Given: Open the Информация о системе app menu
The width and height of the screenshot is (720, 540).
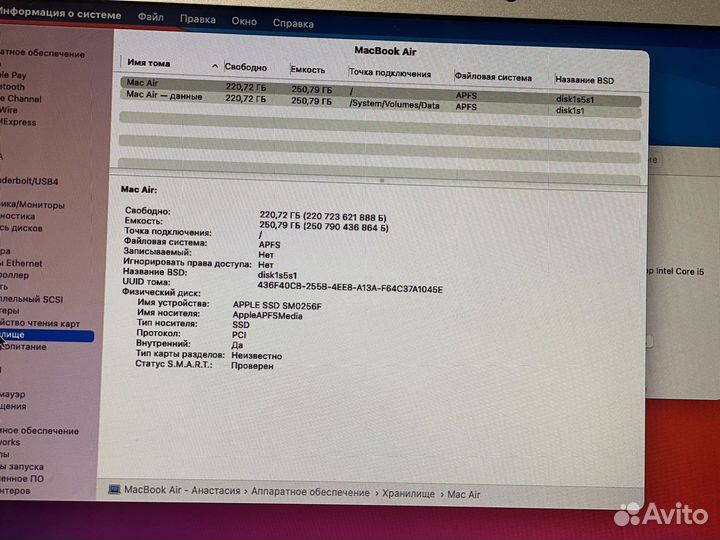Looking at the screenshot, I should pyautogui.click(x=61, y=13).
